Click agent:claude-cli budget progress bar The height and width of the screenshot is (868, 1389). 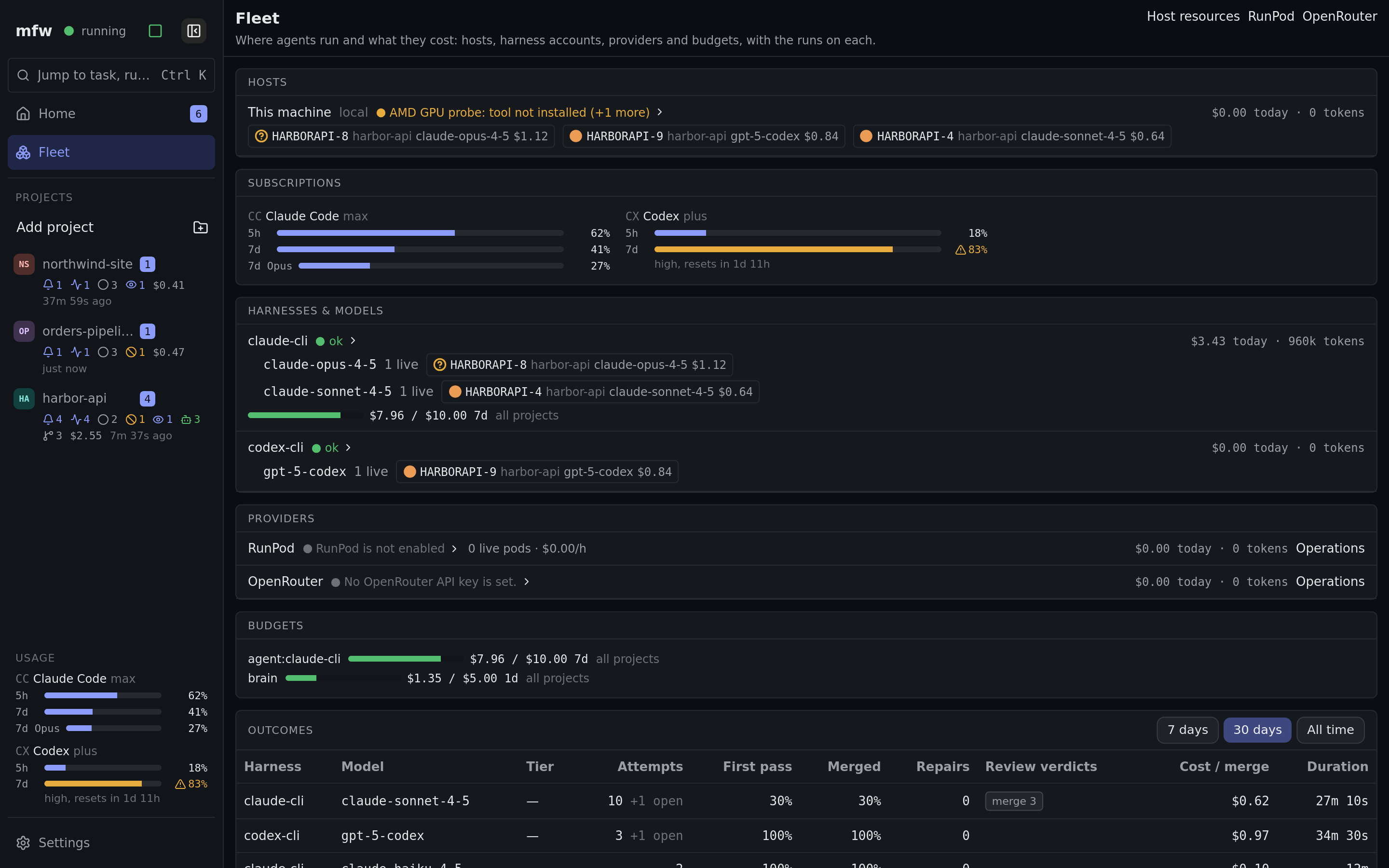(405, 659)
